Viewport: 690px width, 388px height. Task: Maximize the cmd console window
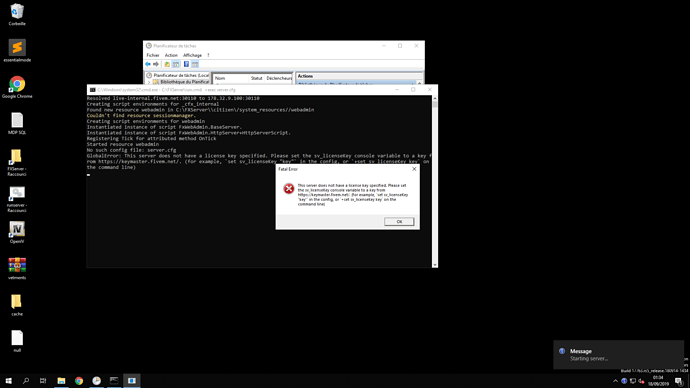pos(413,89)
